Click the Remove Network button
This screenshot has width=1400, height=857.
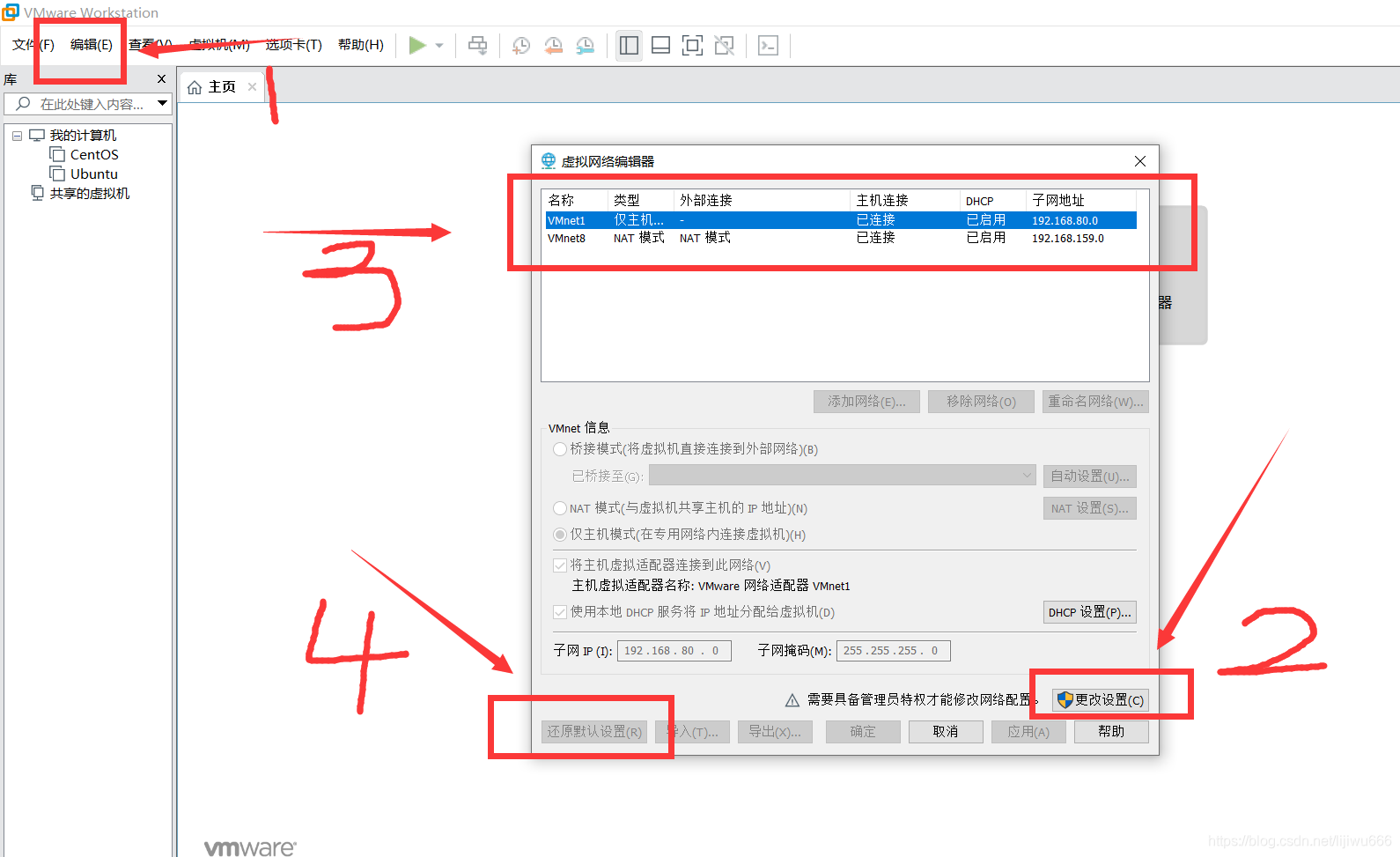(x=981, y=402)
